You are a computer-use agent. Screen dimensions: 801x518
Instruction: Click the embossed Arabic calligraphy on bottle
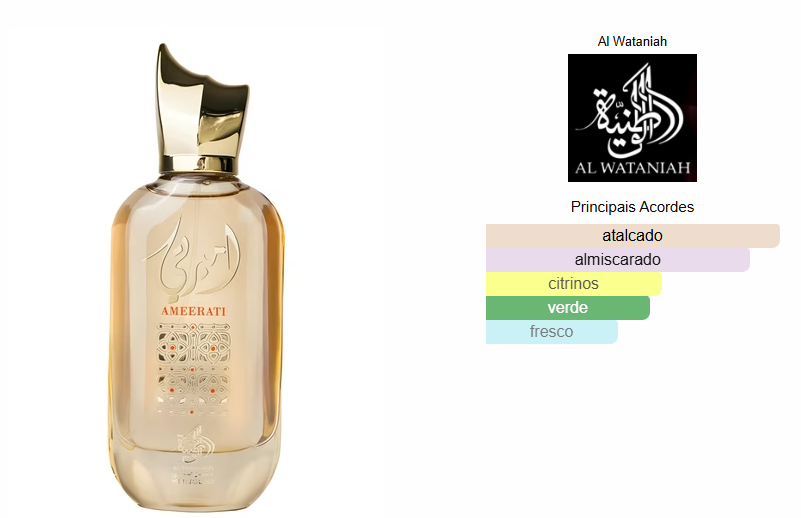pos(194,260)
